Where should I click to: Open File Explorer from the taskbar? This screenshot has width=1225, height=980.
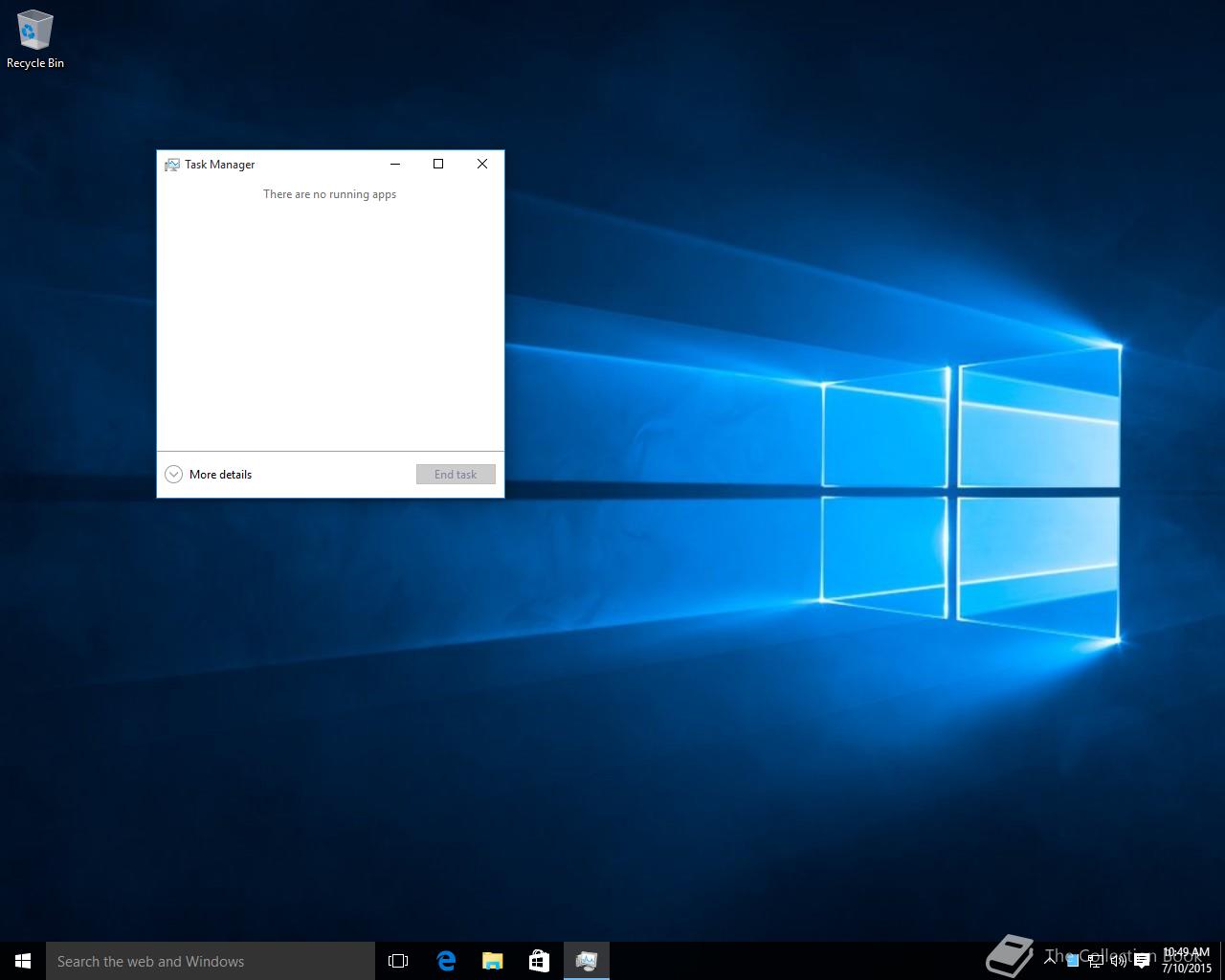(x=492, y=961)
